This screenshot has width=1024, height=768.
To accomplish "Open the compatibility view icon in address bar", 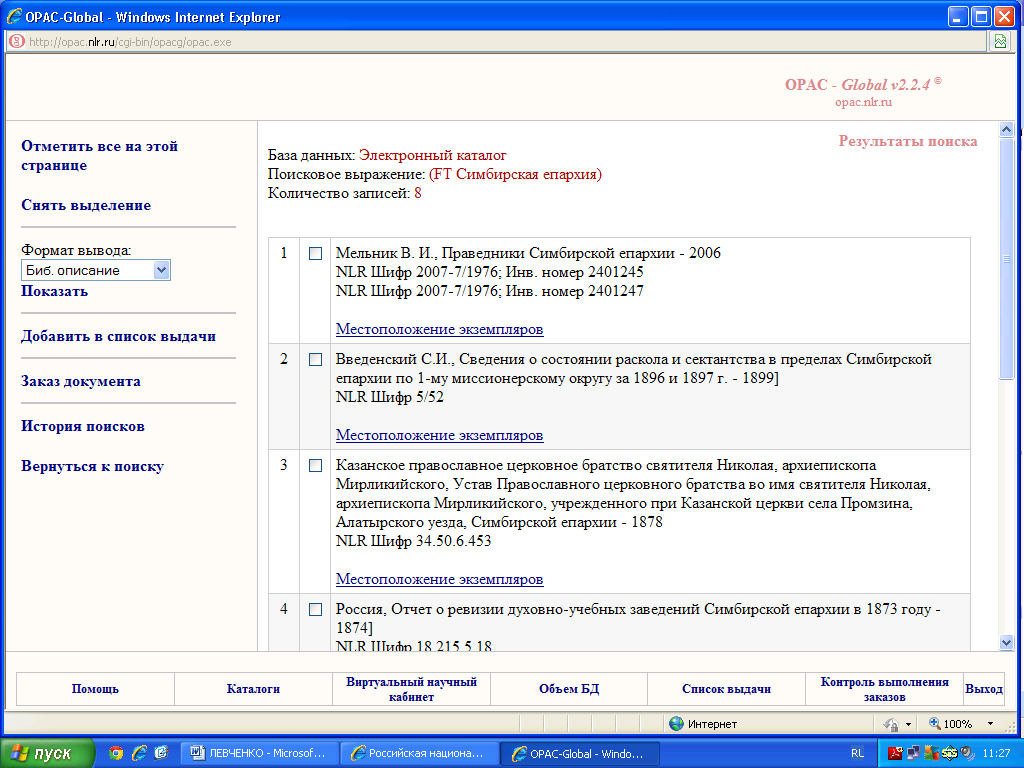I will click(x=1000, y=42).
